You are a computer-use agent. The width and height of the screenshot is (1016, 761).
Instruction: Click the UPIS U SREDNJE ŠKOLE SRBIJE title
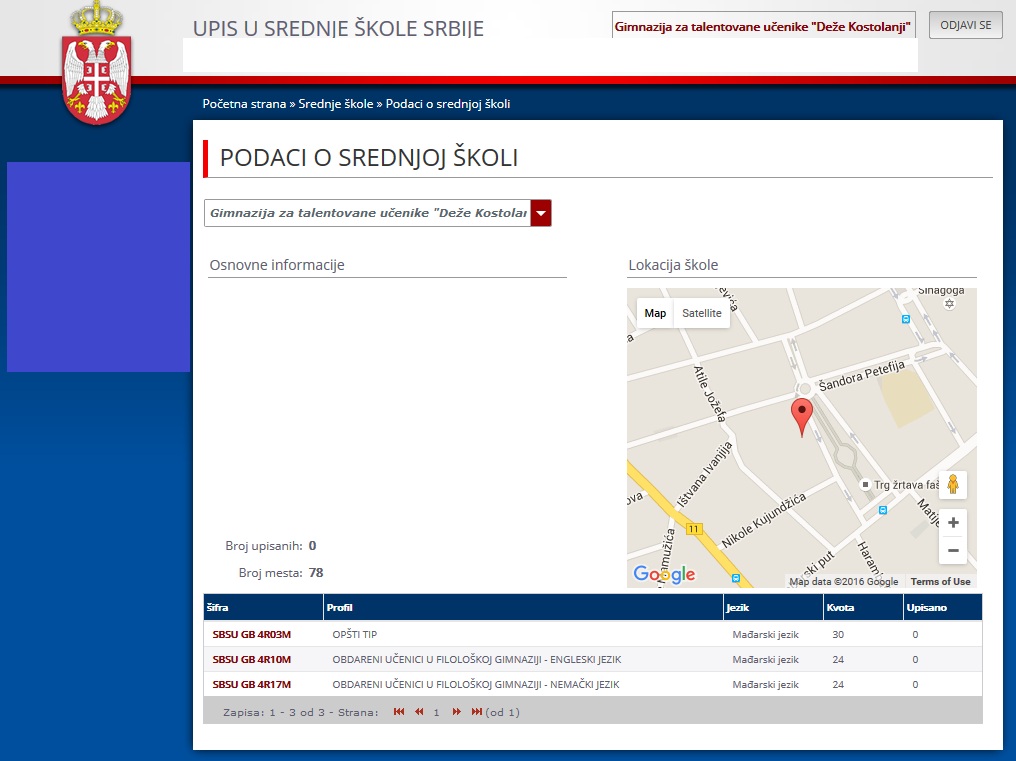338,29
